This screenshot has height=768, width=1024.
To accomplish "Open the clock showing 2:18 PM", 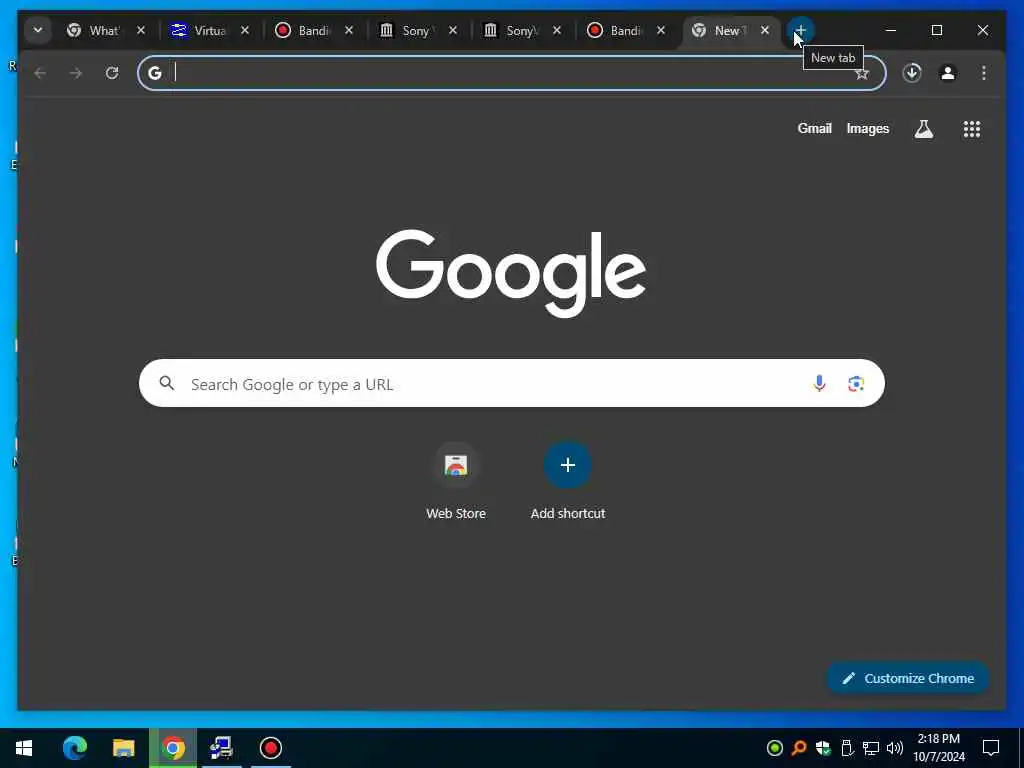I will pos(938,748).
